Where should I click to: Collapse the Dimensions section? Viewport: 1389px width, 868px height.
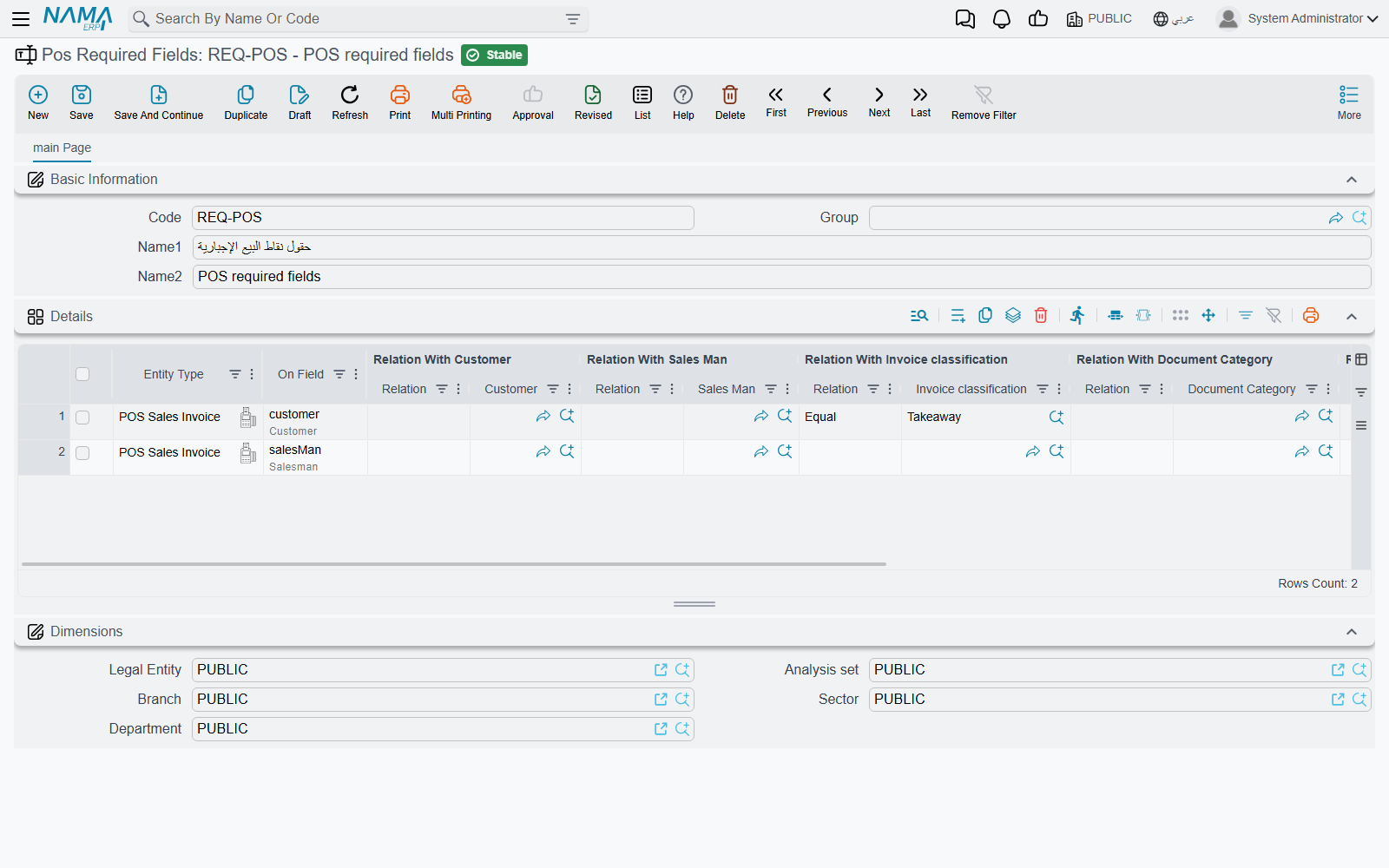pos(1352,632)
